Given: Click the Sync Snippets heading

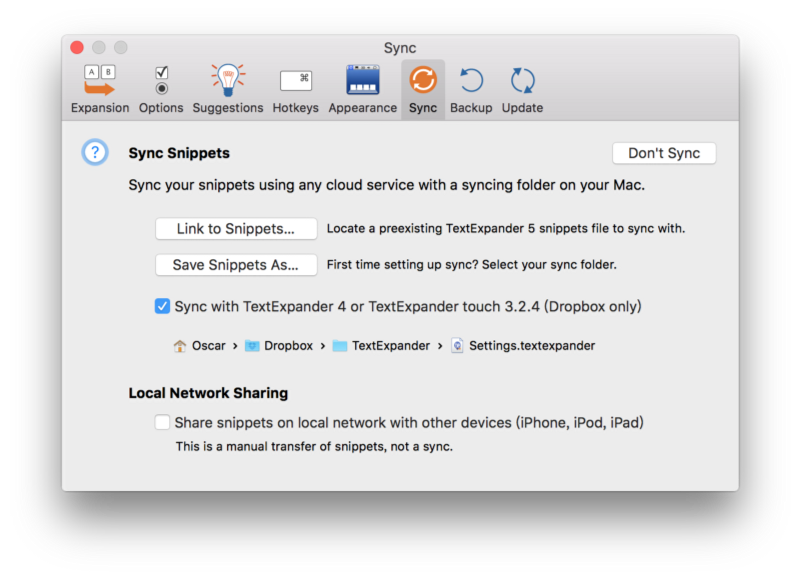Looking at the screenshot, I should pos(179,153).
